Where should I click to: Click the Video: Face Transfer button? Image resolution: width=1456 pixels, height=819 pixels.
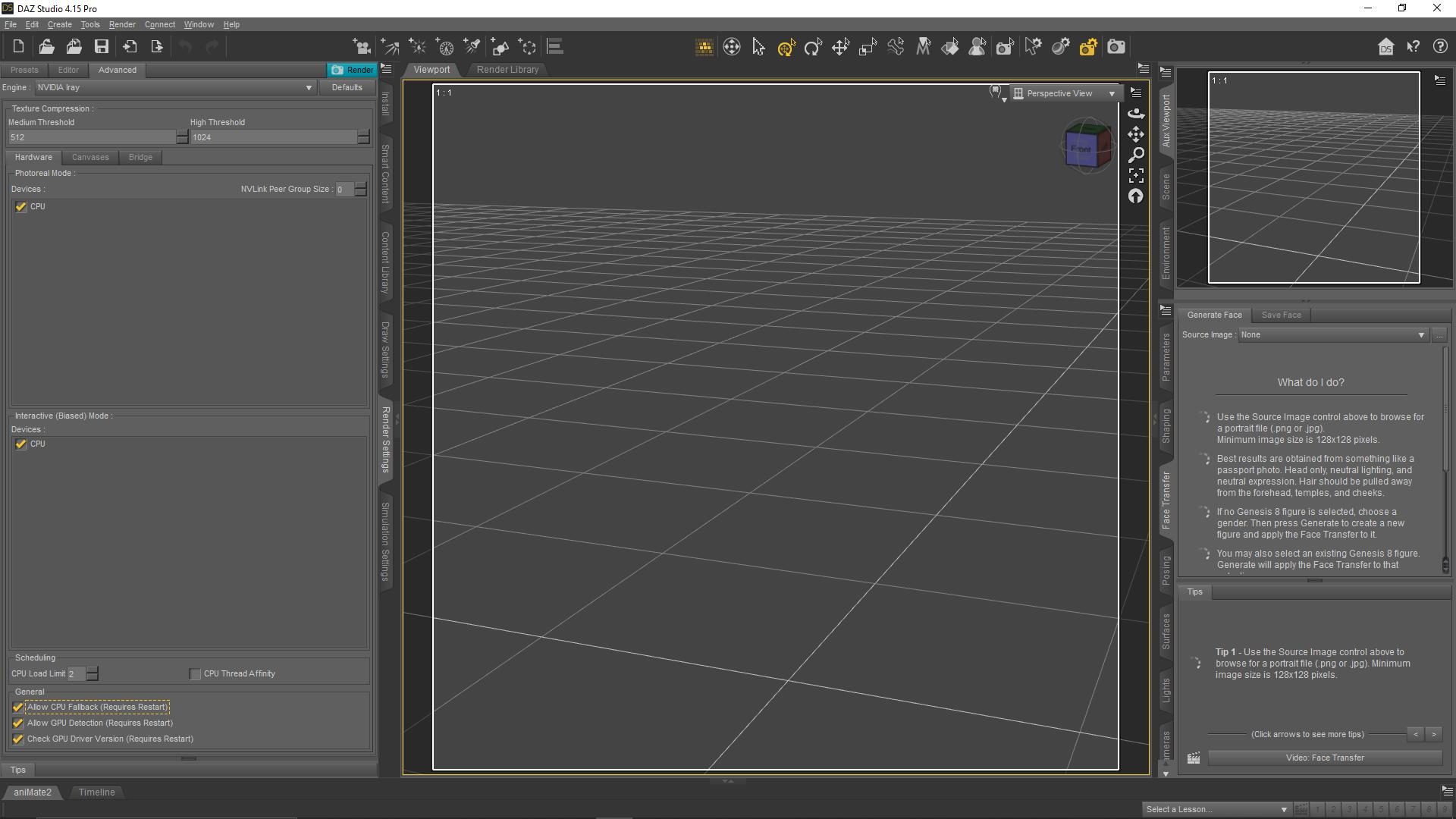point(1324,758)
